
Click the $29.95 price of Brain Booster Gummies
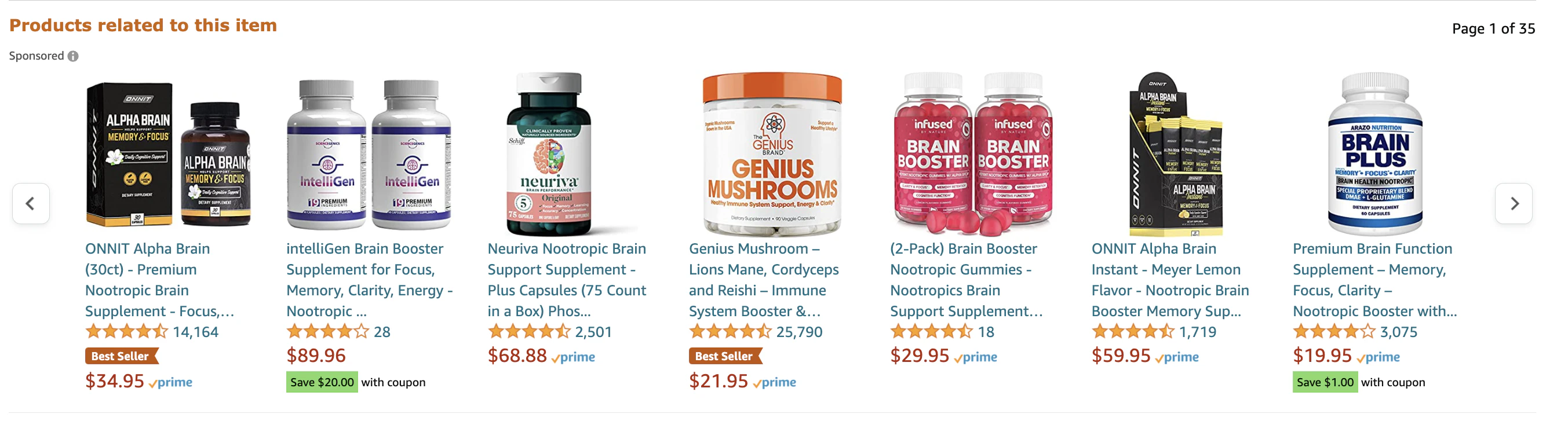919,356
